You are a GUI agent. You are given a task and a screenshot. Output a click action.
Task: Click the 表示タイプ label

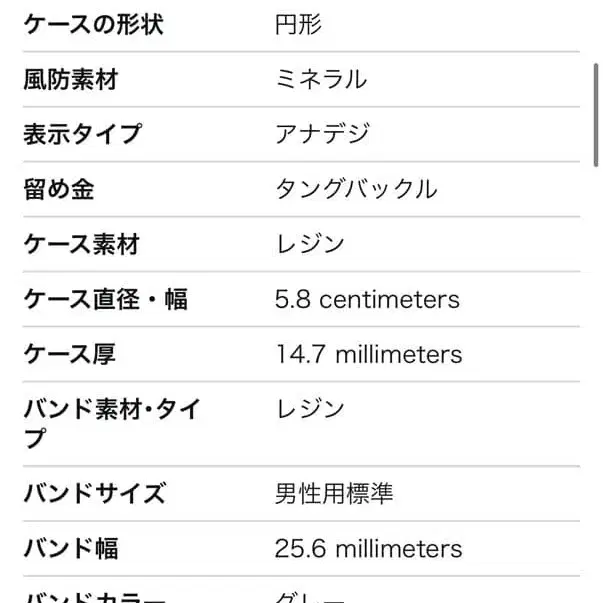point(82,134)
